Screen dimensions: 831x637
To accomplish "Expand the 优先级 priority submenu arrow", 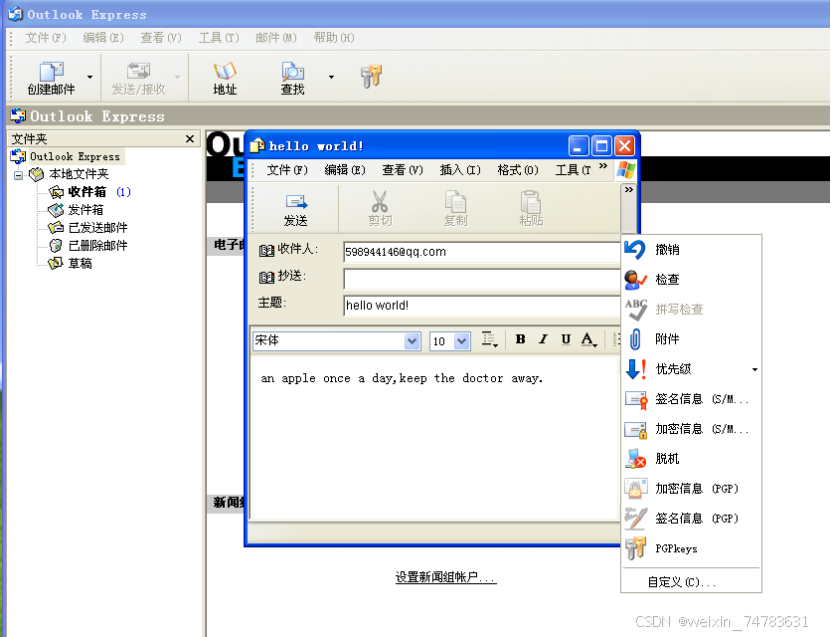I will click(x=754, y=369).
